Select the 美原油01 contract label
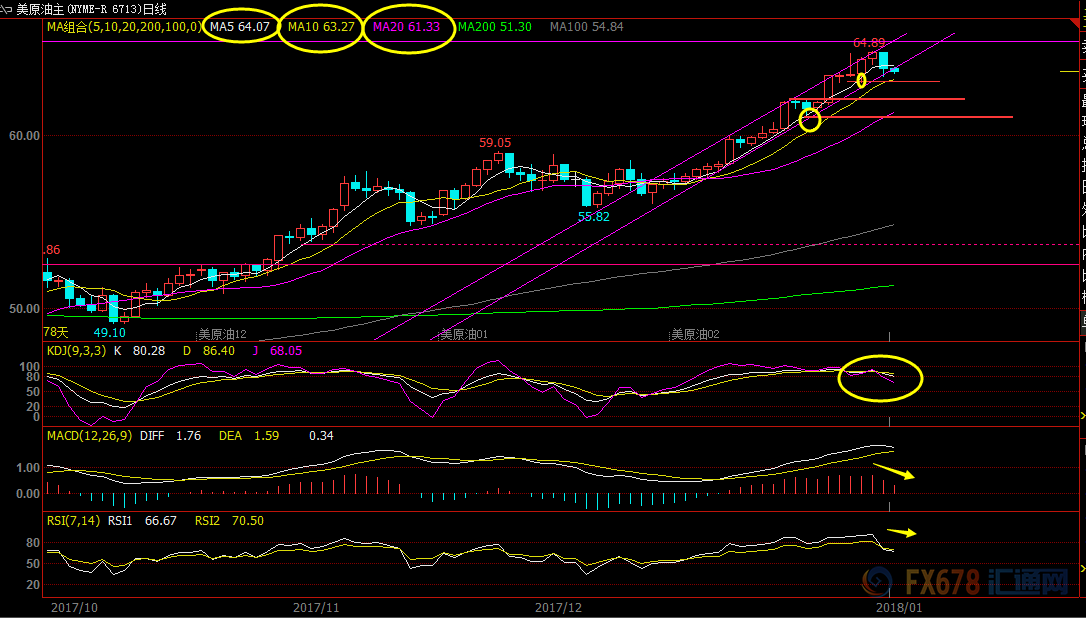This screenshot has width=1086, height=618. coord(464,334)
